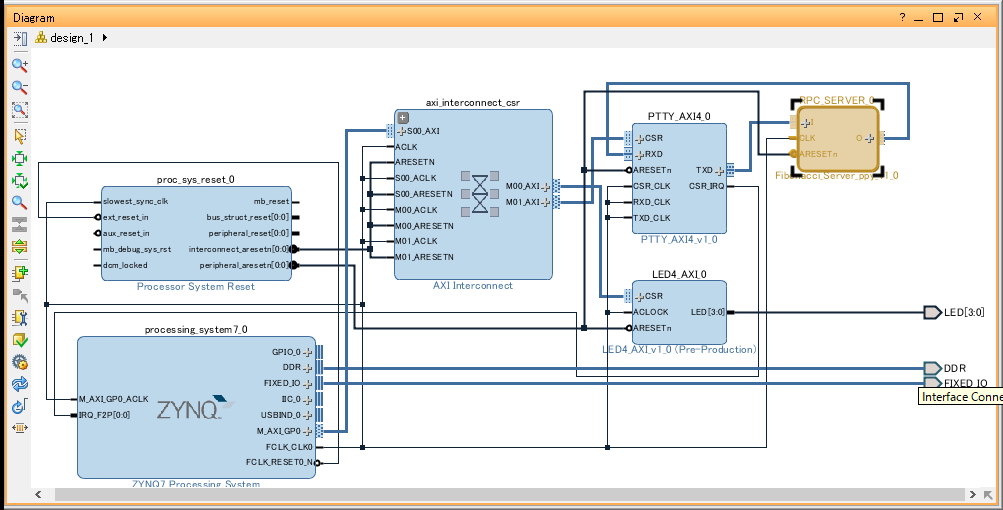Click the gear Optimize Routing icon
This screenshot has width=1003, height=510.
(x=20, y=362)
